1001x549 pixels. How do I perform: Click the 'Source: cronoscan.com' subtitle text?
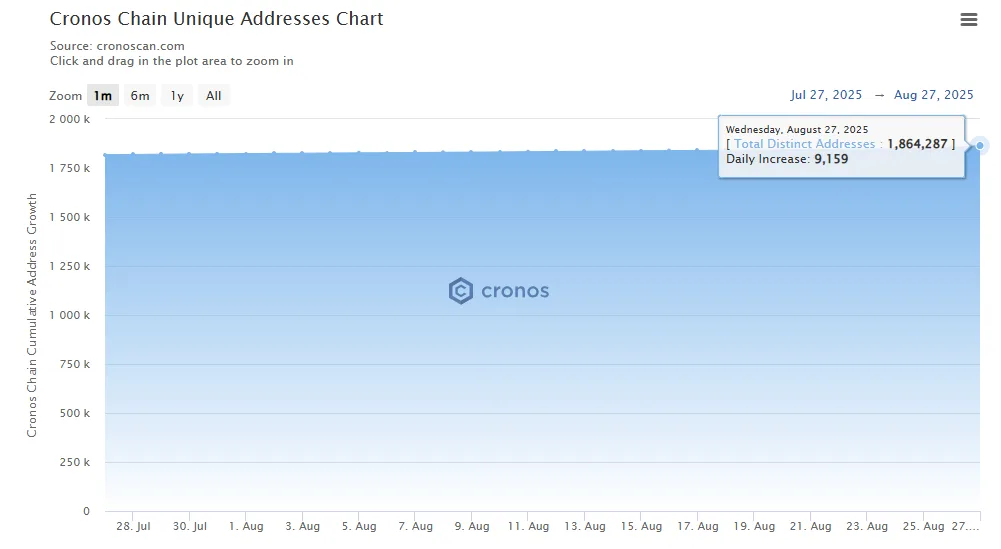click(117, 46)
